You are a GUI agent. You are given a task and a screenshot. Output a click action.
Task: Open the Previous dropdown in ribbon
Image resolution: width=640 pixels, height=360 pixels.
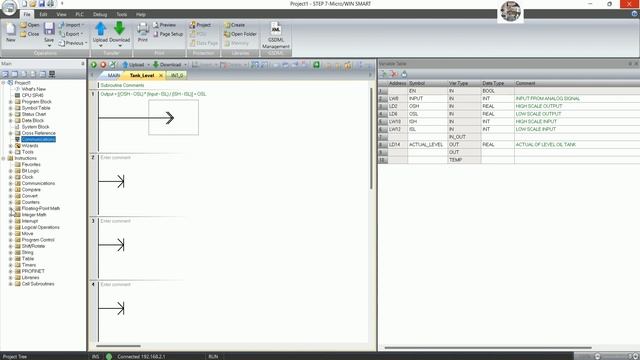(x=73, y=43)
